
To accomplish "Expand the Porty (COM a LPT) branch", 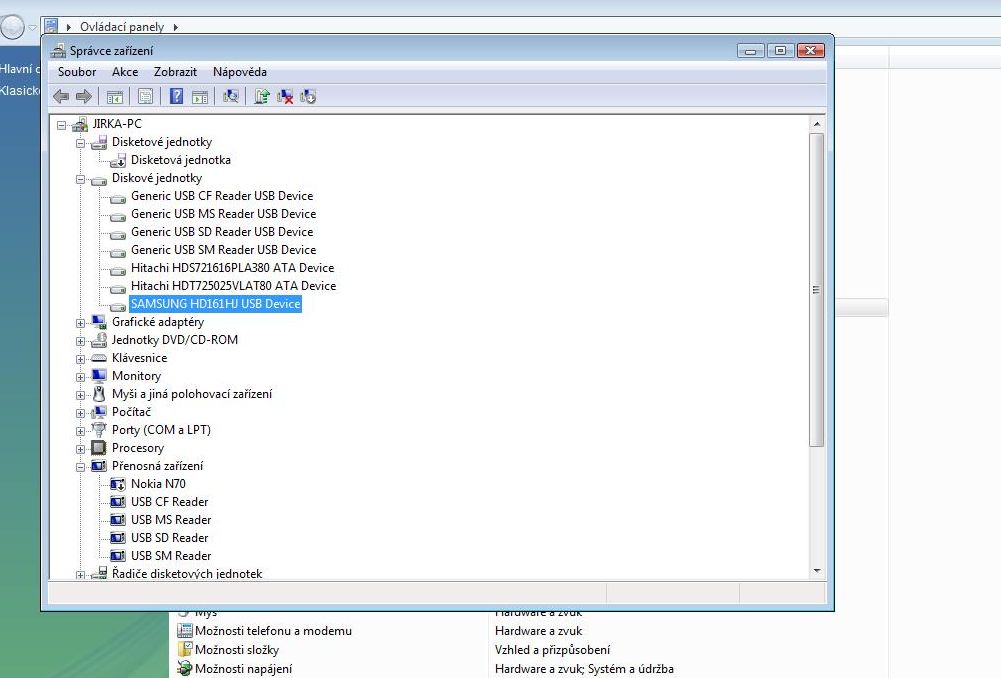I will 80,431.
